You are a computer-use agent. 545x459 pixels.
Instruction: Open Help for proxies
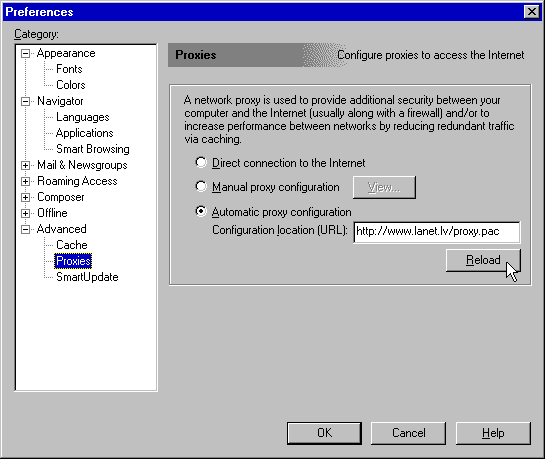tap(493, 433)
